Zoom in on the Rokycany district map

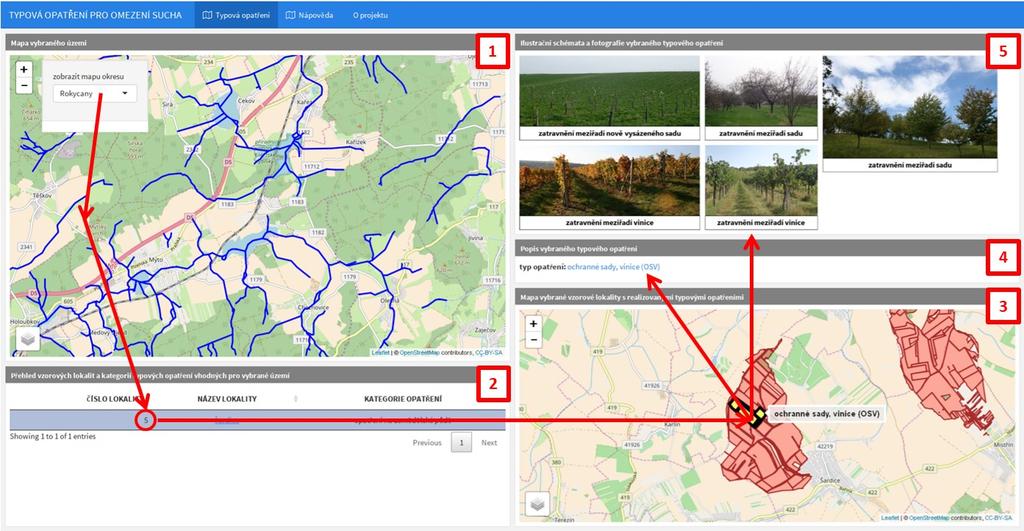coord(24,69)
